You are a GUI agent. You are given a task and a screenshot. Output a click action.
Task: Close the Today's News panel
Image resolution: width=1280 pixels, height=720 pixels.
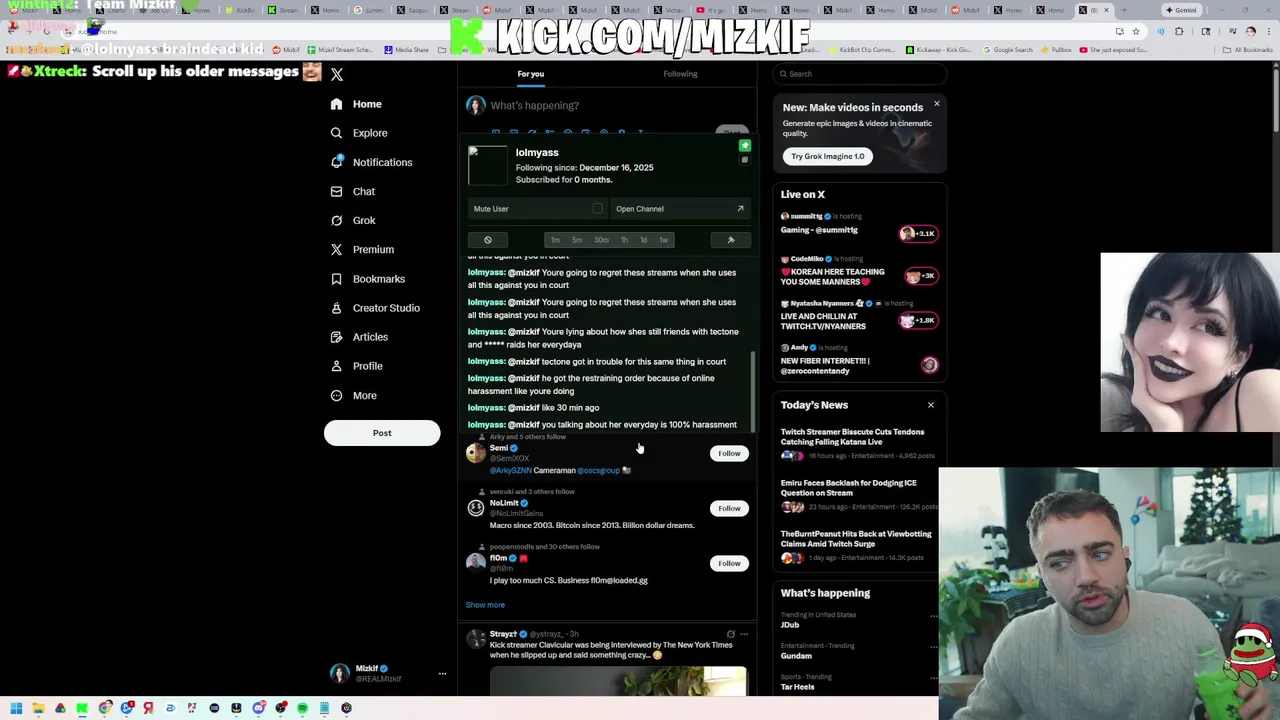931,405
